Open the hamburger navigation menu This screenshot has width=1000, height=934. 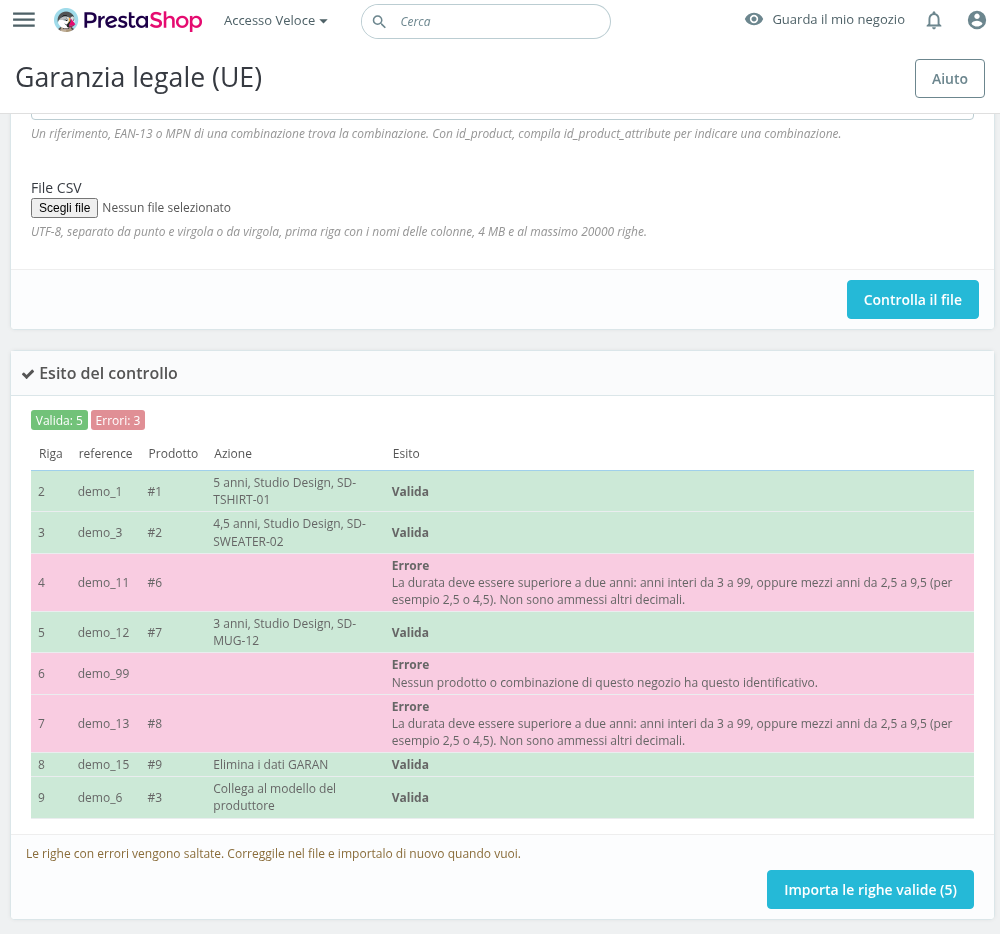[x=24, y=20]
